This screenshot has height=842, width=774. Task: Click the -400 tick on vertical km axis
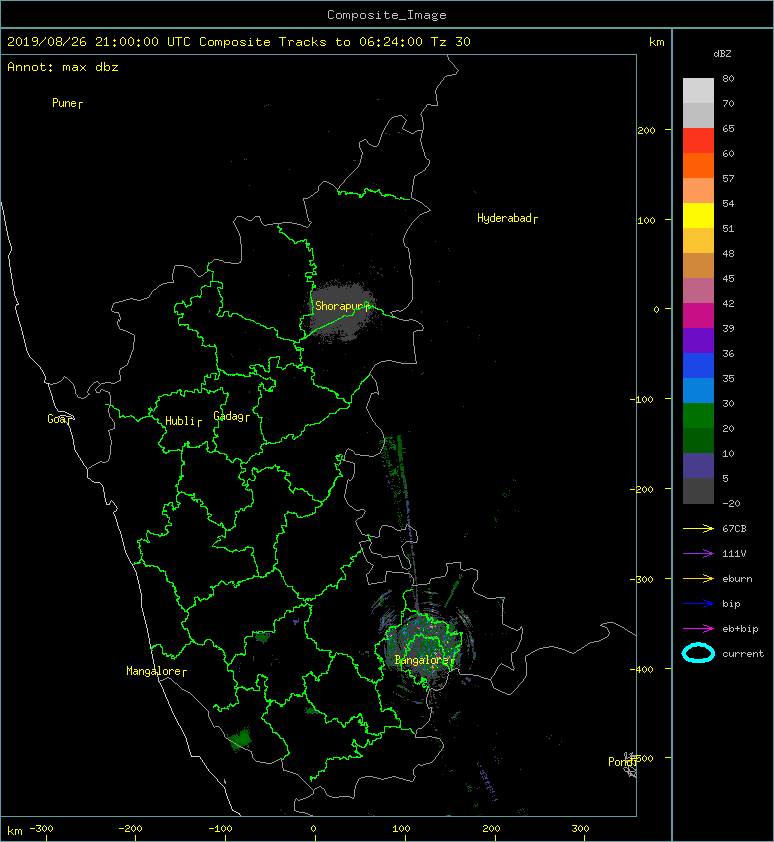[642, 669]
